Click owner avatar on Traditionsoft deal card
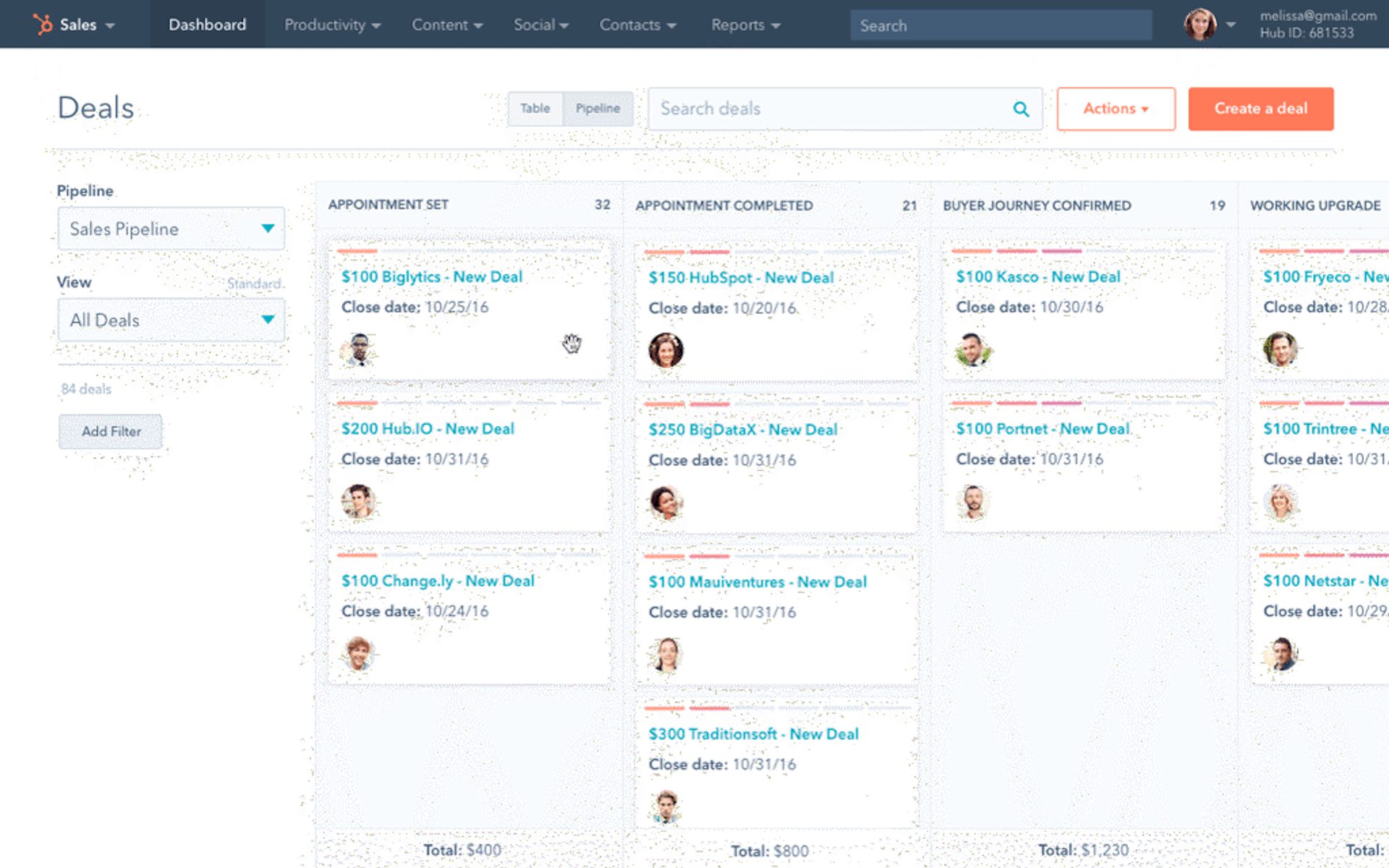The width and height of the screenshot is (1389, 868). [x=666, y=806]
